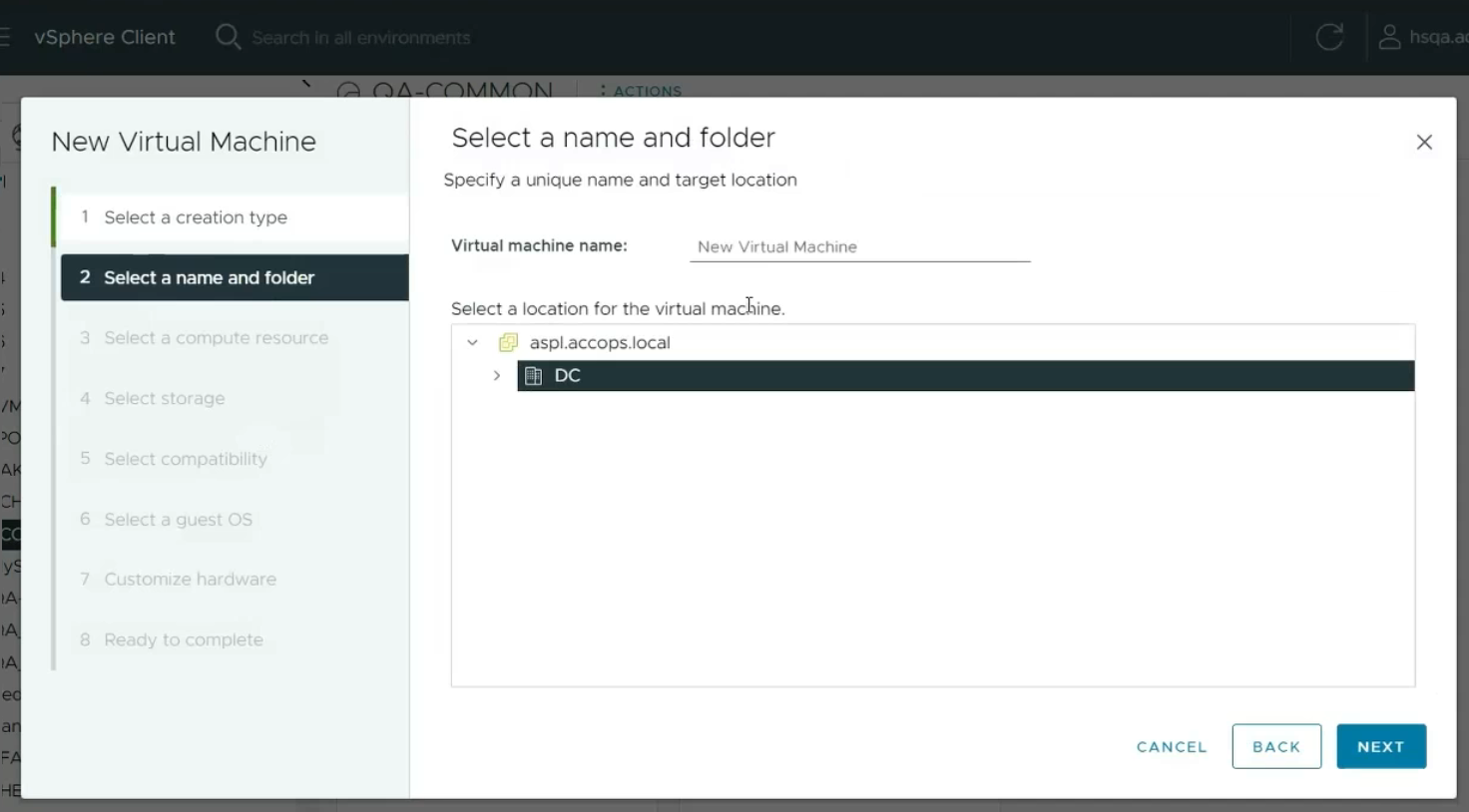1469x812 pixels.
Task: Open the user account icon
Action: (1389, 37)
